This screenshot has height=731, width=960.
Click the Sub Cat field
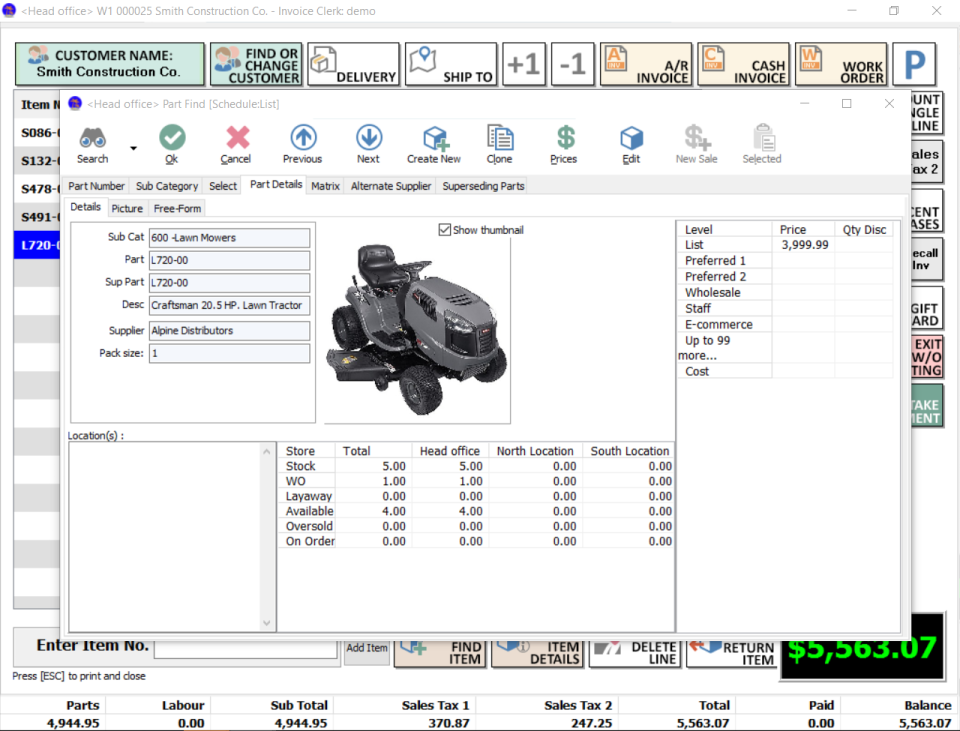coord(229,238)
